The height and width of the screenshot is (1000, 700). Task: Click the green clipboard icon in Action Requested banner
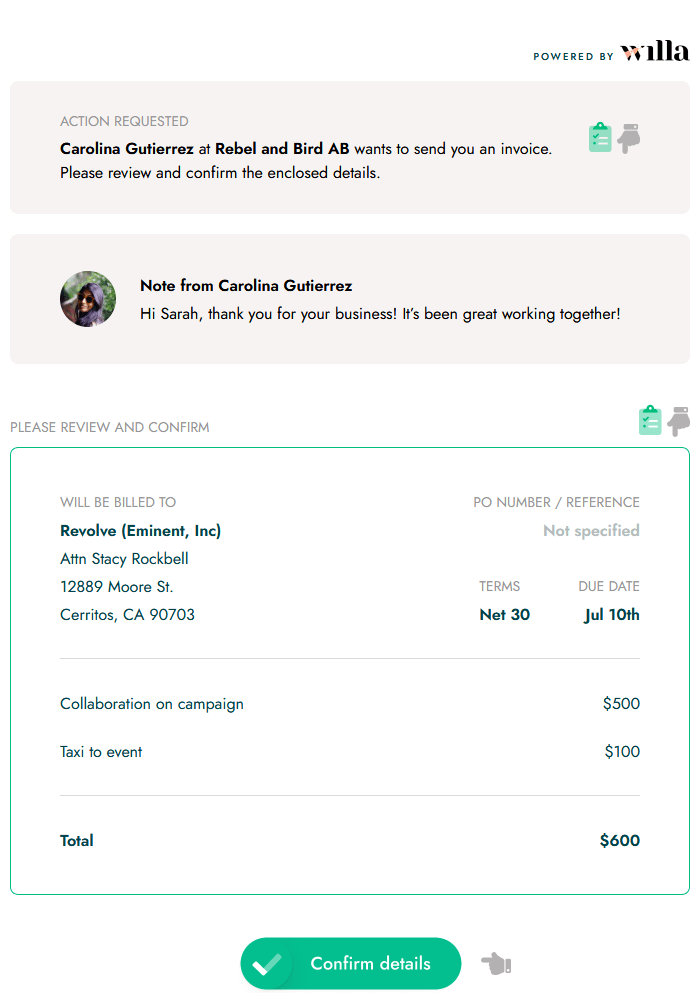[x=600, y=138]
